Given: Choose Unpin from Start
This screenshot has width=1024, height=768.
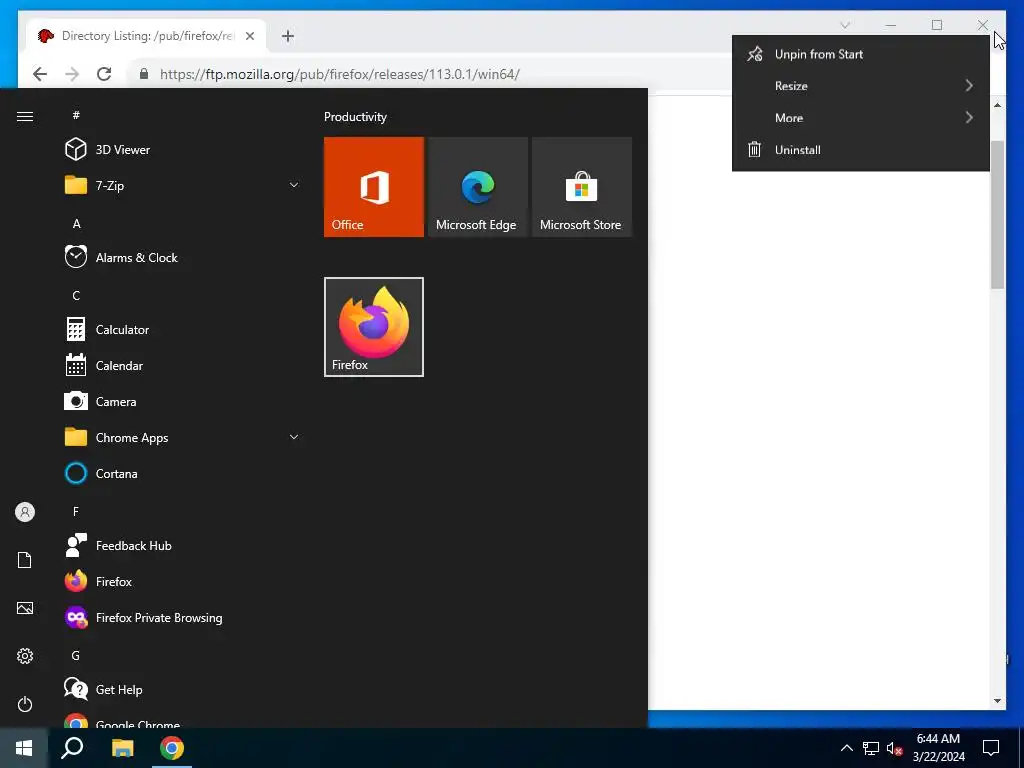Looking at the screenshot, I should tap(861, 54).
